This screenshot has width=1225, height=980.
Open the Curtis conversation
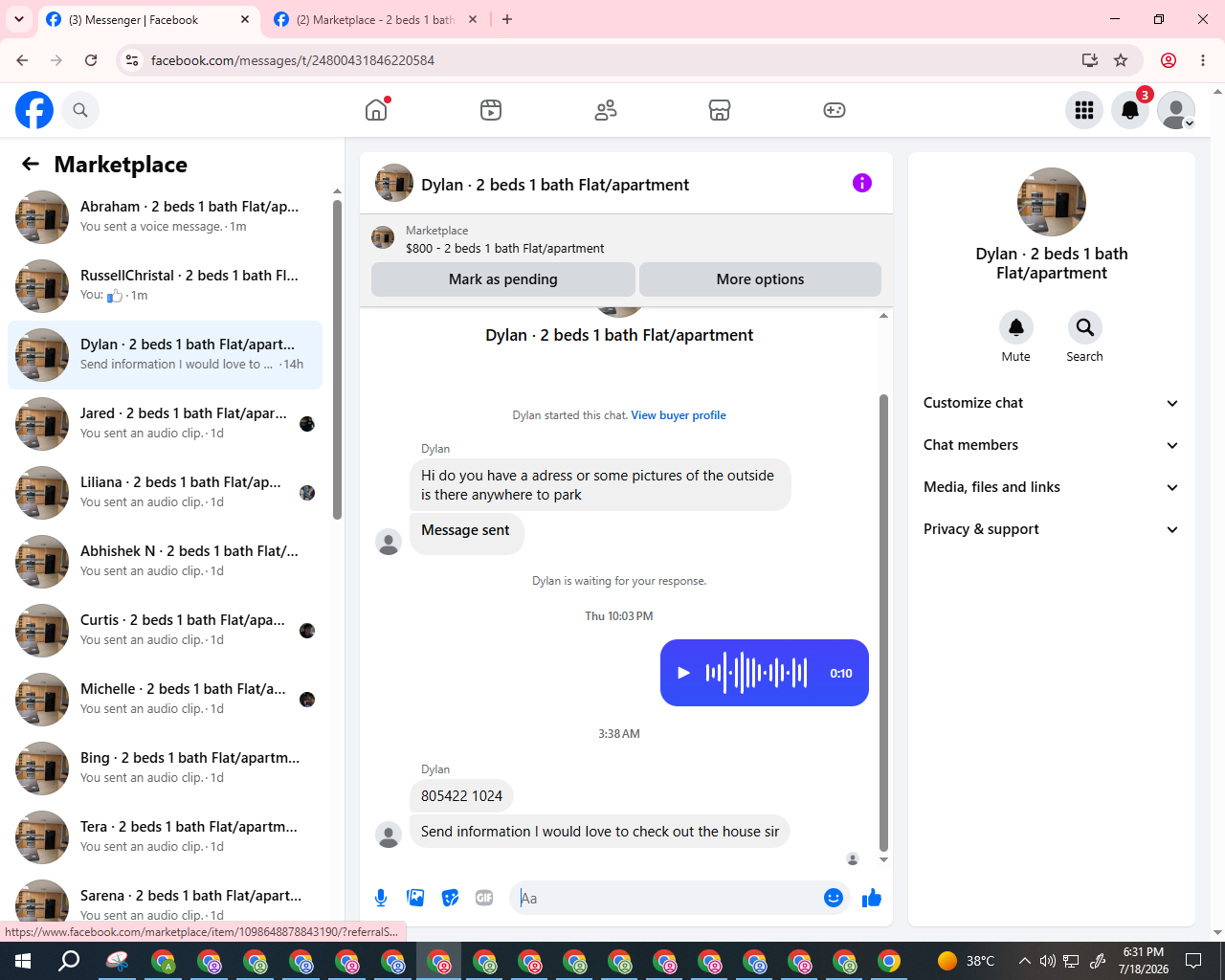click(165, 631)
